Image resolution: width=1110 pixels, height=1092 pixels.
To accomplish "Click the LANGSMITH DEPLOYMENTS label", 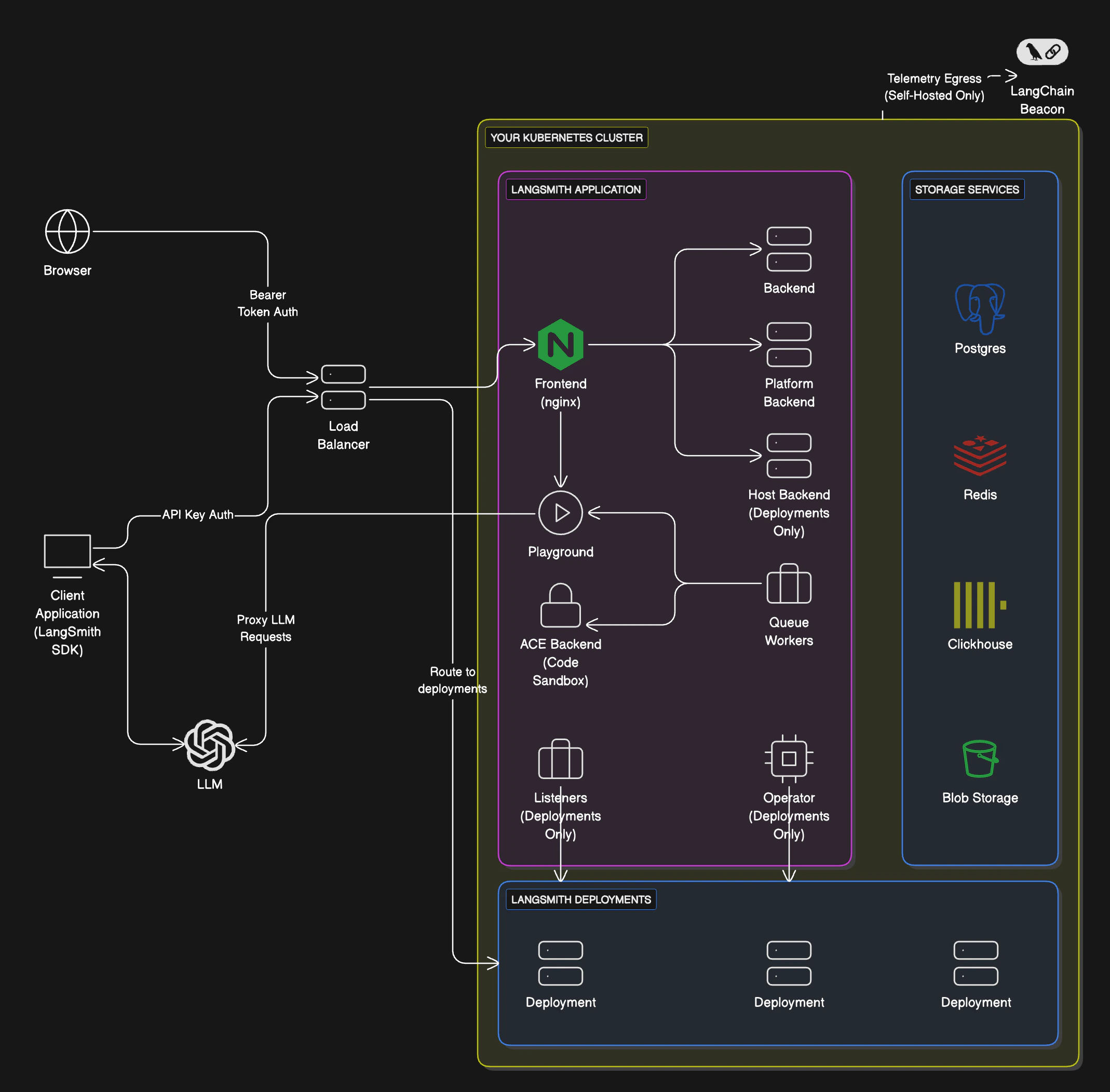I will point(580,899).
